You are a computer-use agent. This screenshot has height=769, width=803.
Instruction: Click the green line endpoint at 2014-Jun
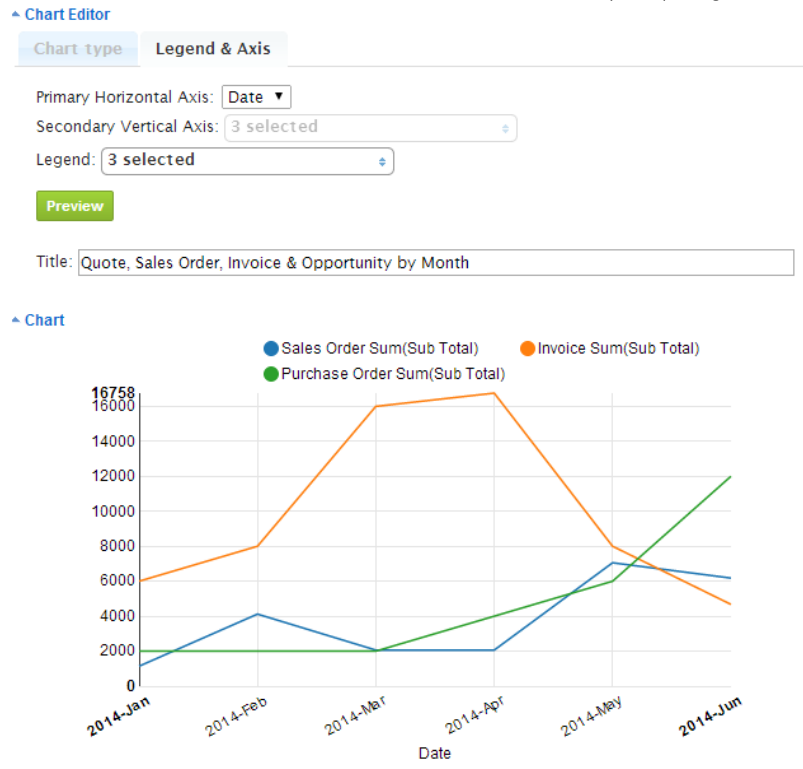click(x=730, y=477)
